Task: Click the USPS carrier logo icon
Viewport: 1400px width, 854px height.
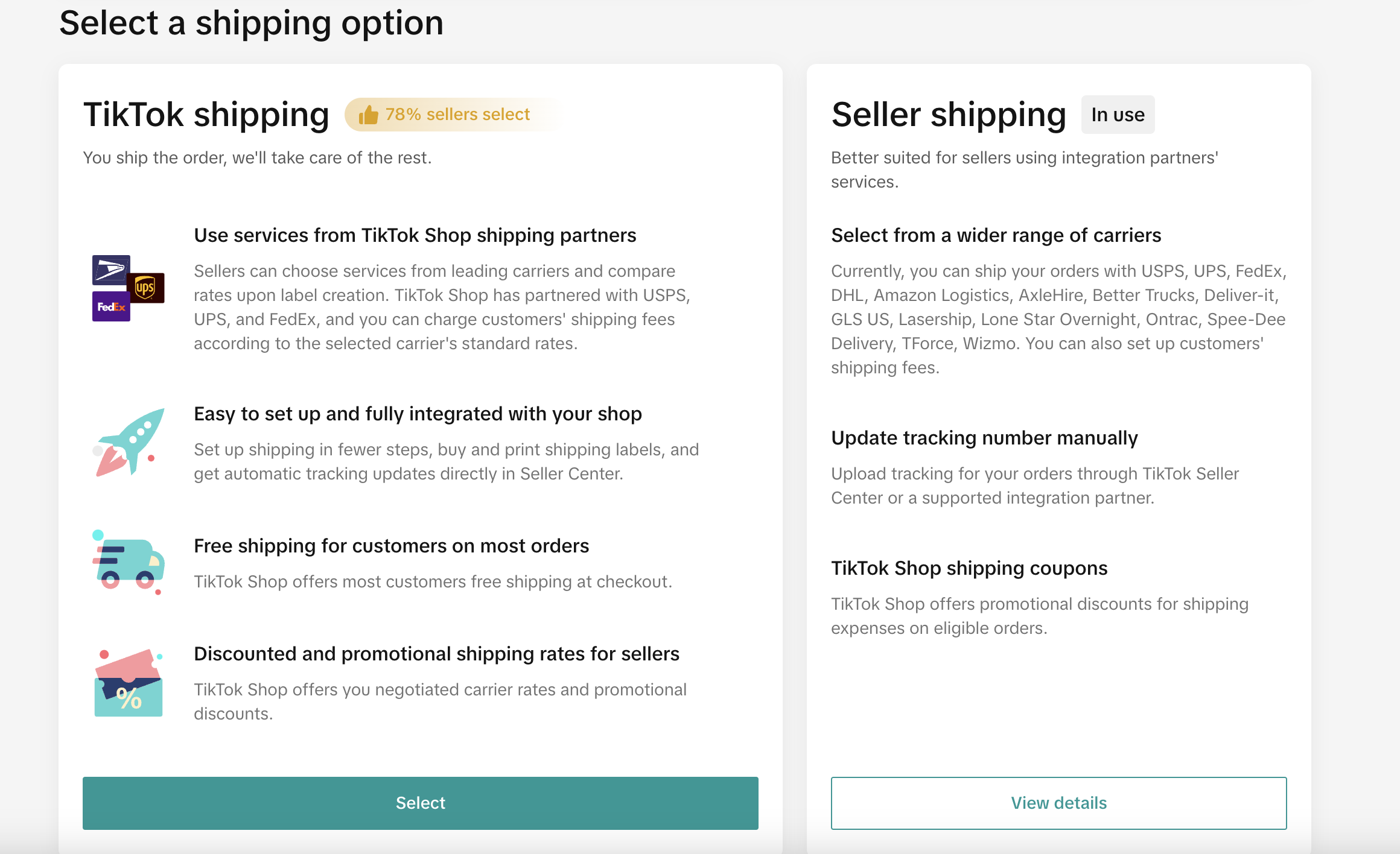Action: [110, 270]
